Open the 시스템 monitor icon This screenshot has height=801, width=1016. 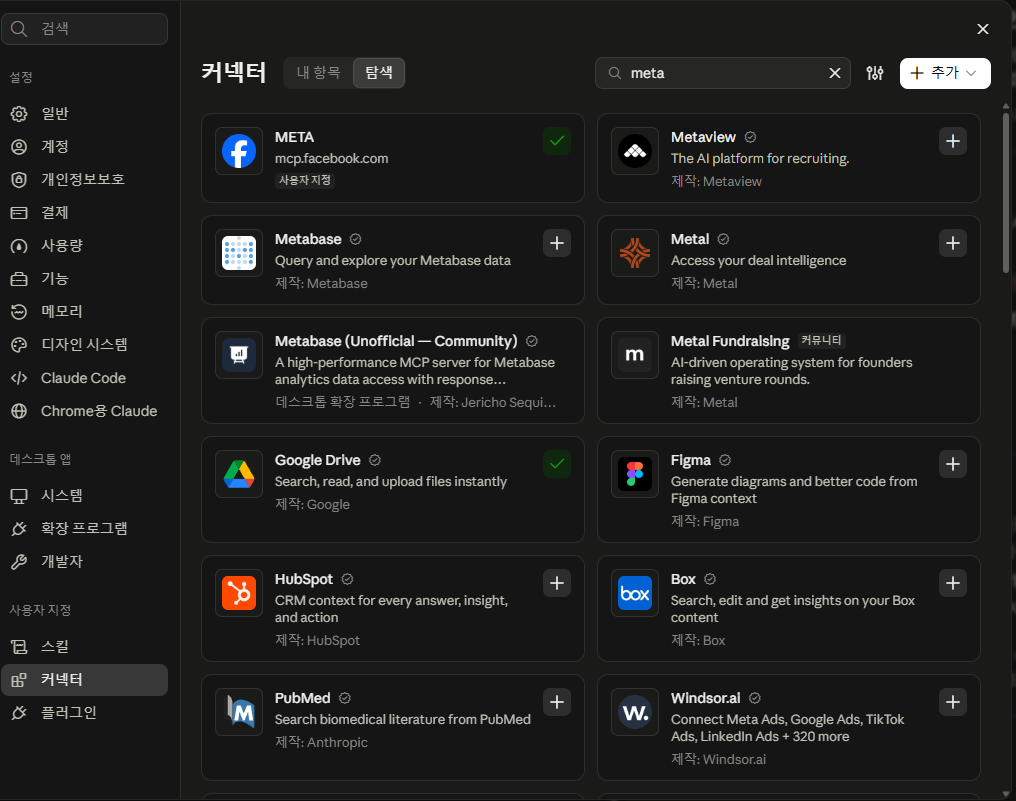point(19,496)
